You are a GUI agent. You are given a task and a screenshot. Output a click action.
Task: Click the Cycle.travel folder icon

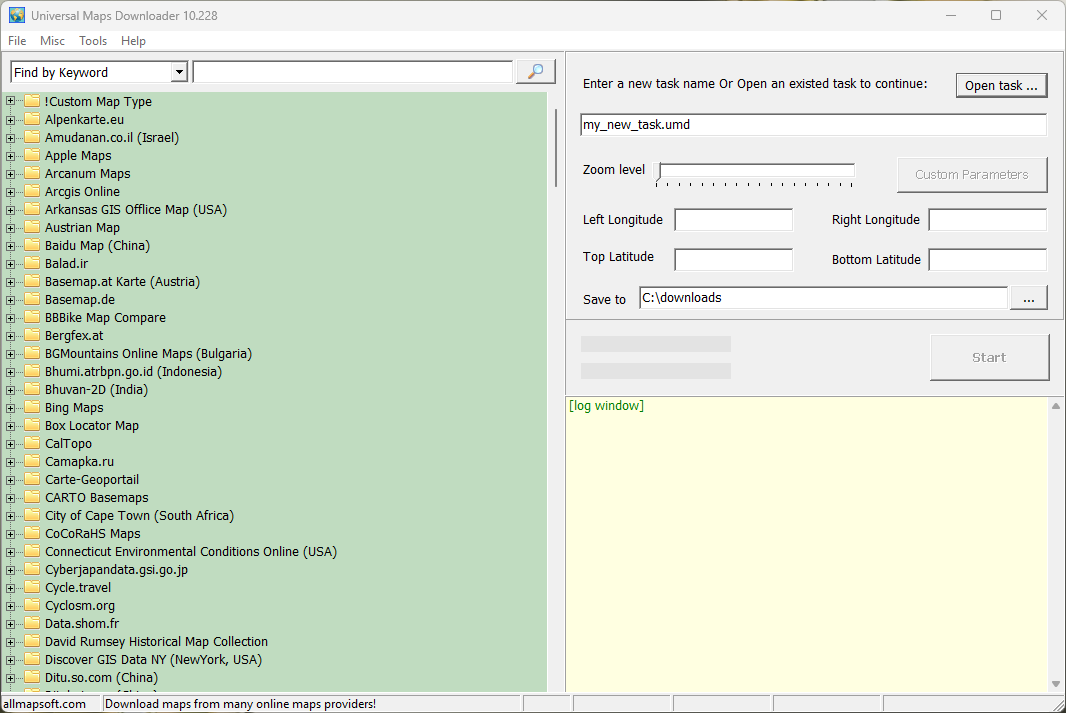pos(32,587)
